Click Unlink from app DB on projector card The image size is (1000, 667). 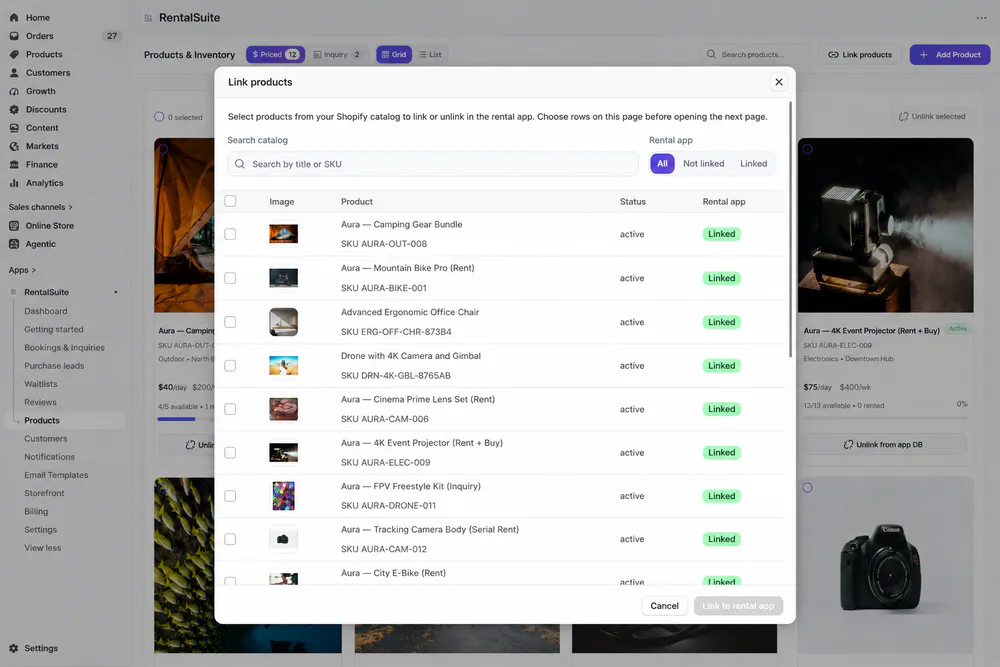(x=885, y=444)
